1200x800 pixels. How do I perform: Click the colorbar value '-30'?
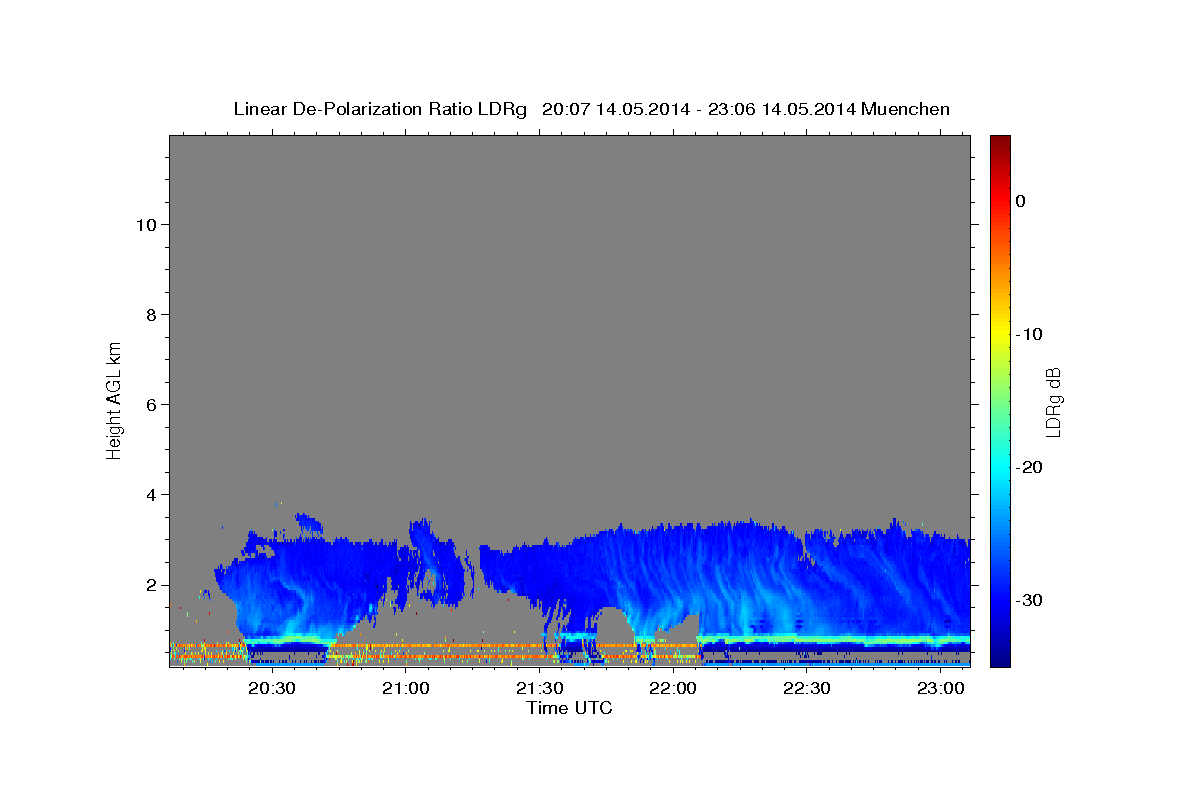[1030, 600]
